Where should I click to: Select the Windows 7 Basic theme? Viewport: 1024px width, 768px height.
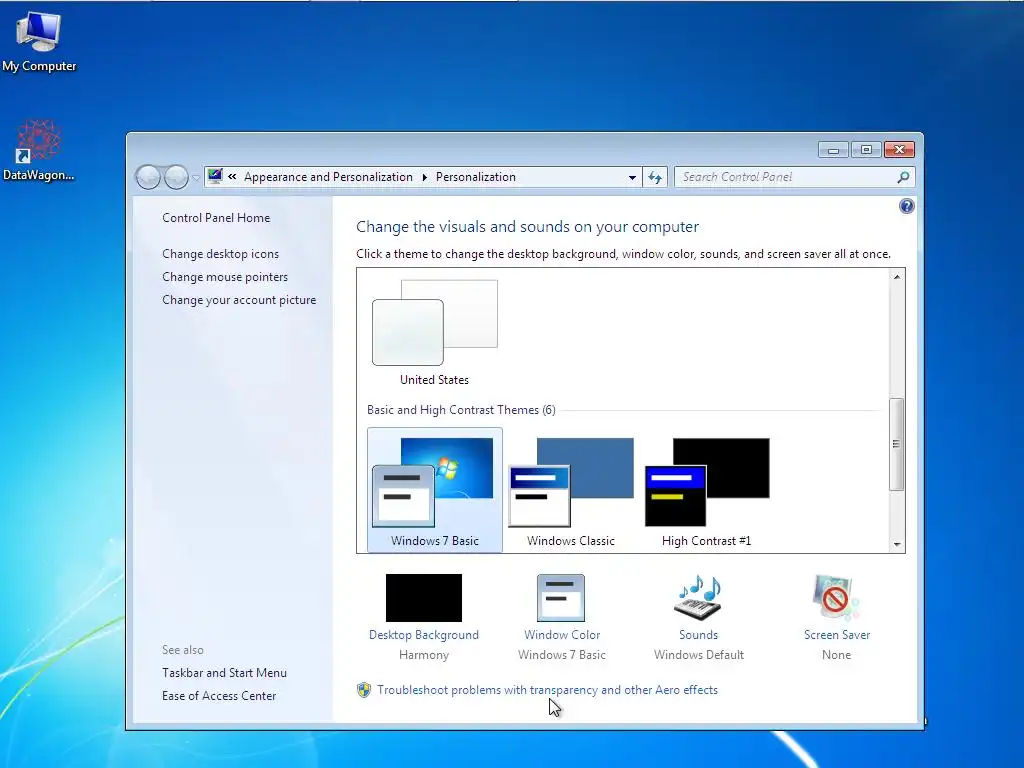click(x=434, y=490)
